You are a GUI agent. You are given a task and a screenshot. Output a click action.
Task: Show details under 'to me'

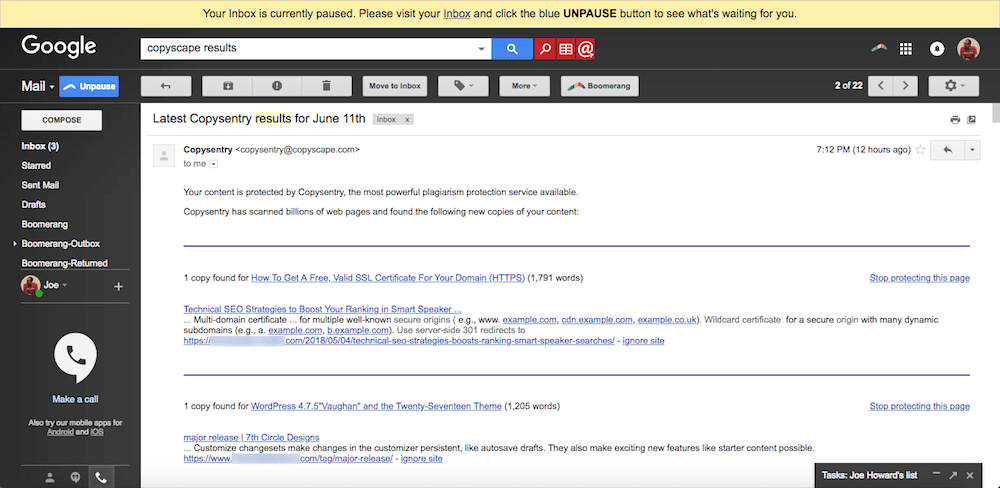pyautogui.click(x=214, y=164)
